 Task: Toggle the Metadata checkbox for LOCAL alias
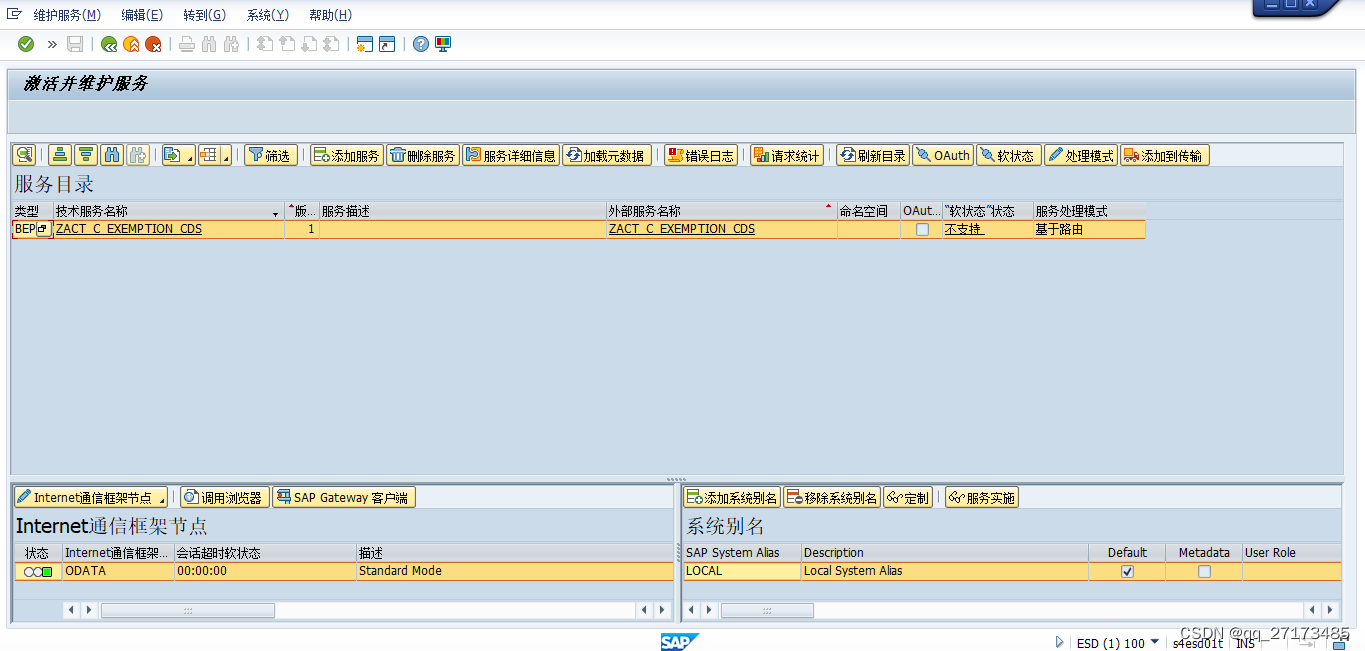(x=1204, y=572)
